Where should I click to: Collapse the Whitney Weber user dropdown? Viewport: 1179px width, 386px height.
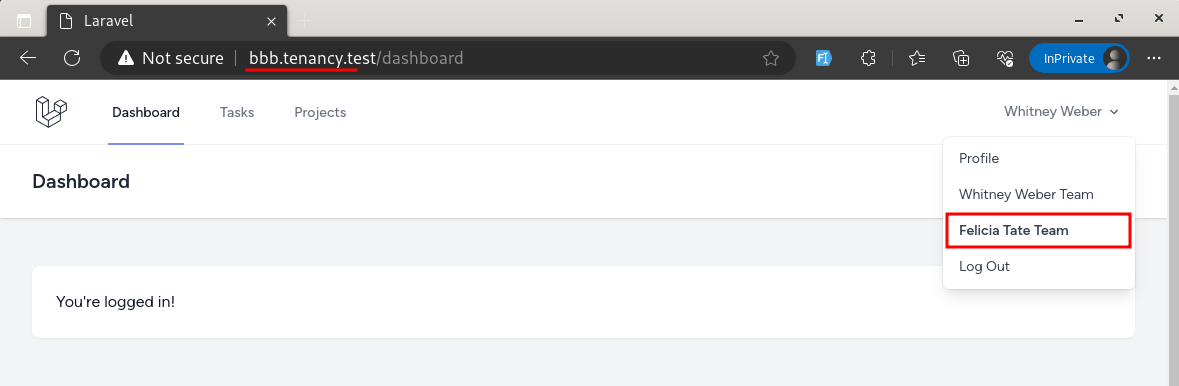pyautogui.click(x=1061, y=112)
